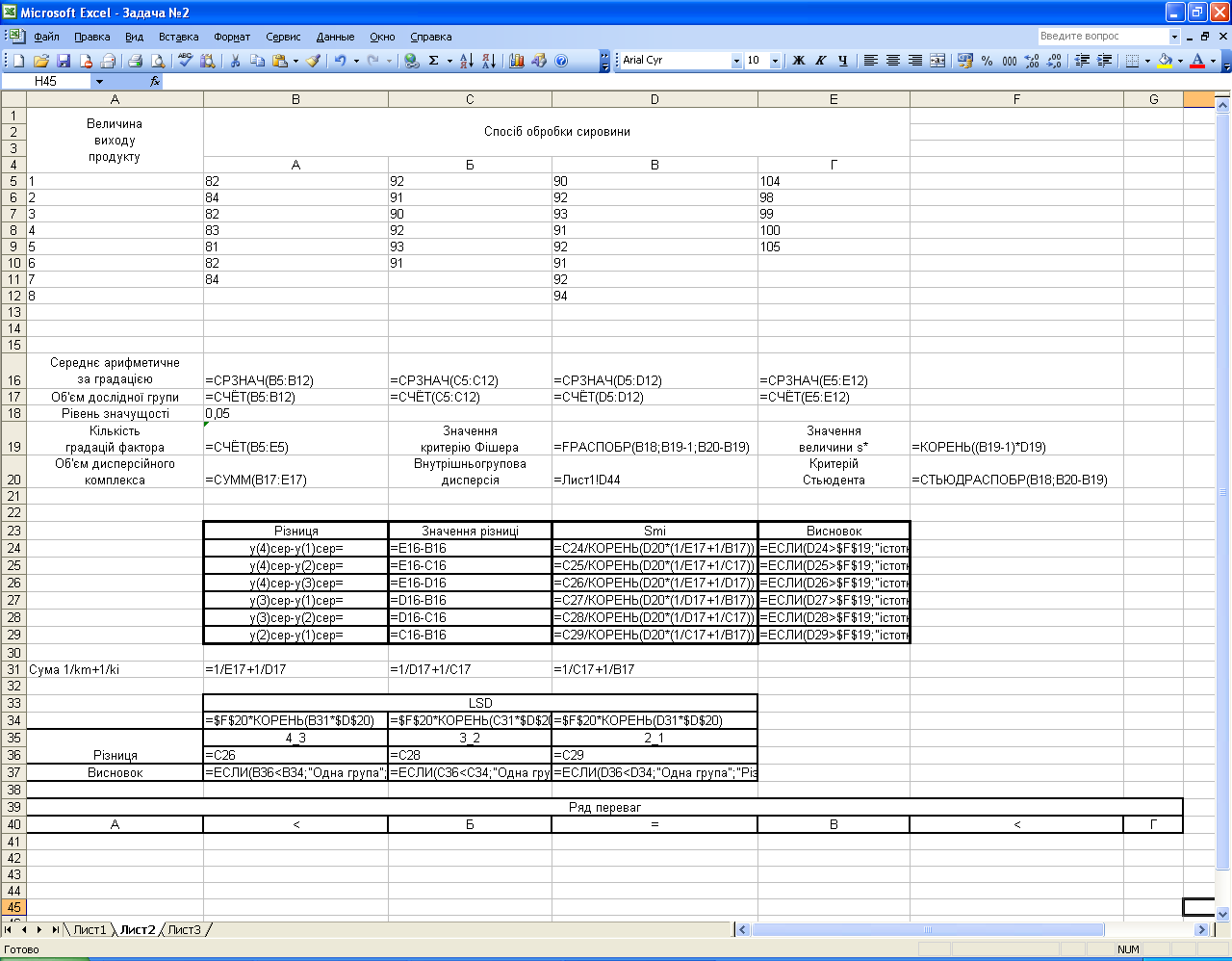Screen dimensions: 1232x961
Task: Click the horizontal scrollbar thumb
Action: coord(927,929)
